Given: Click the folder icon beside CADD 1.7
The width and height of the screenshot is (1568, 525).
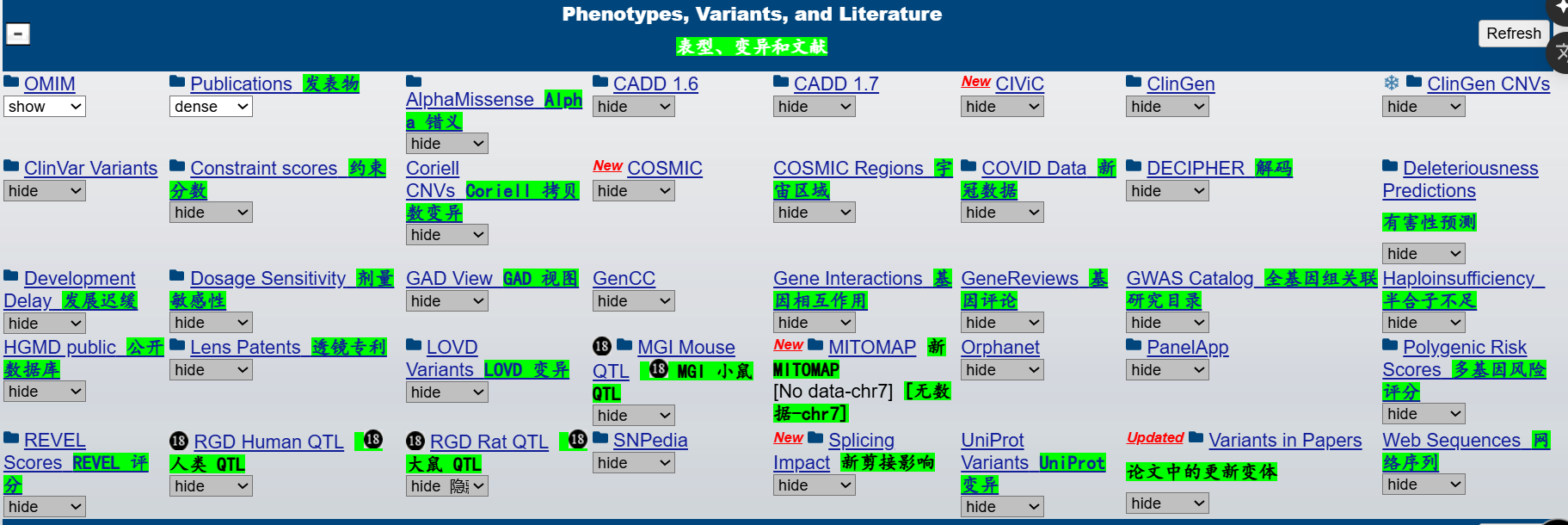Looking at the screenshot, I should click(x=781, y=82).
